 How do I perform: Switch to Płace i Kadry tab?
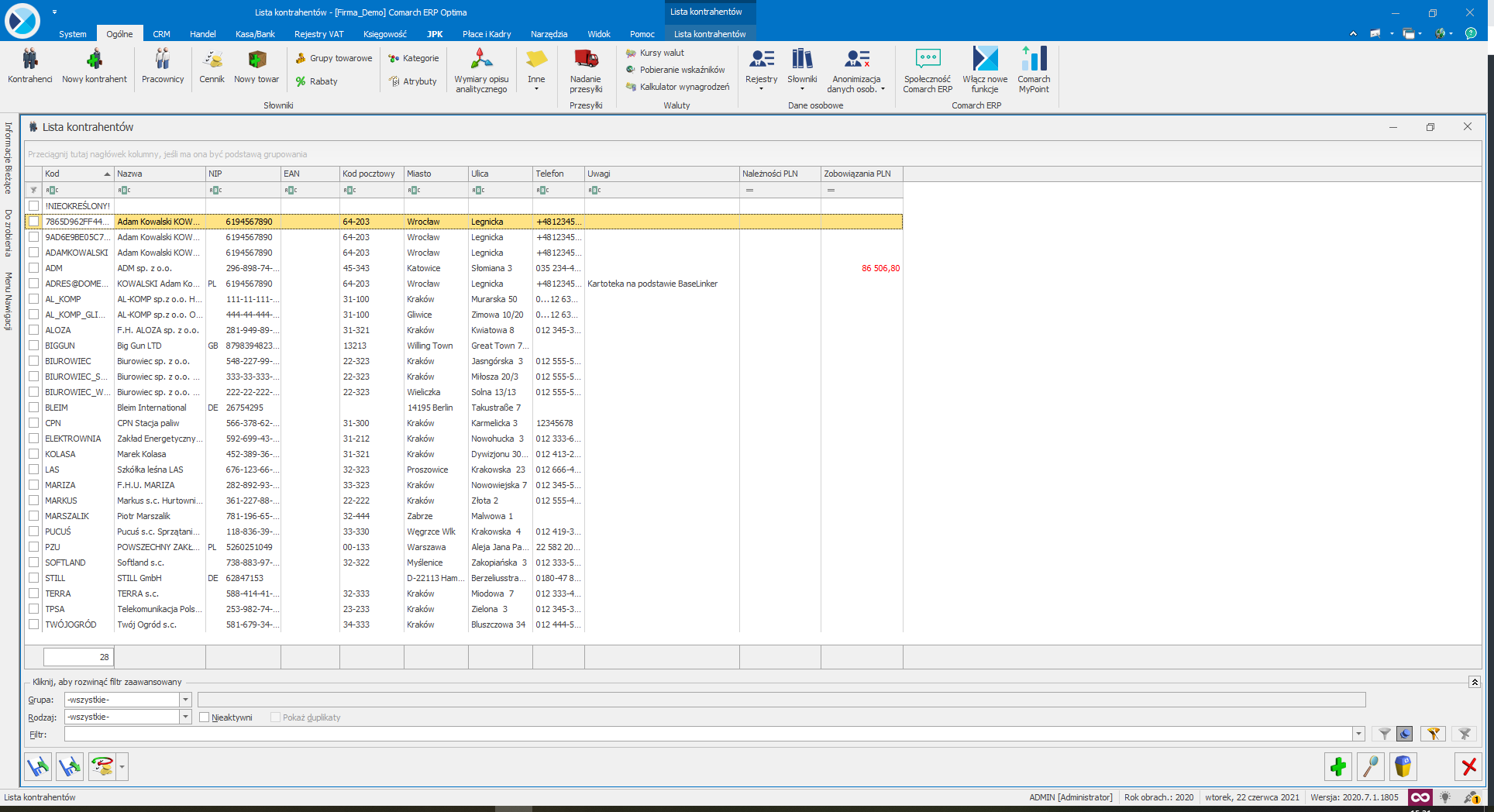(x=487, y=34)
